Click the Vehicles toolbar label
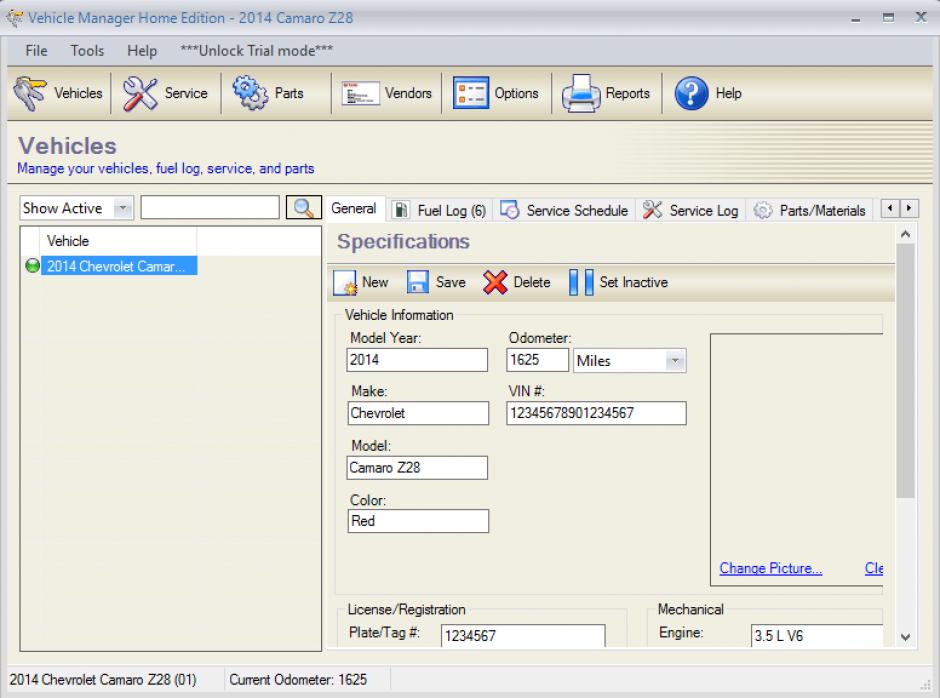This screenshot has width=940, height=698. [x=78, y=94]
